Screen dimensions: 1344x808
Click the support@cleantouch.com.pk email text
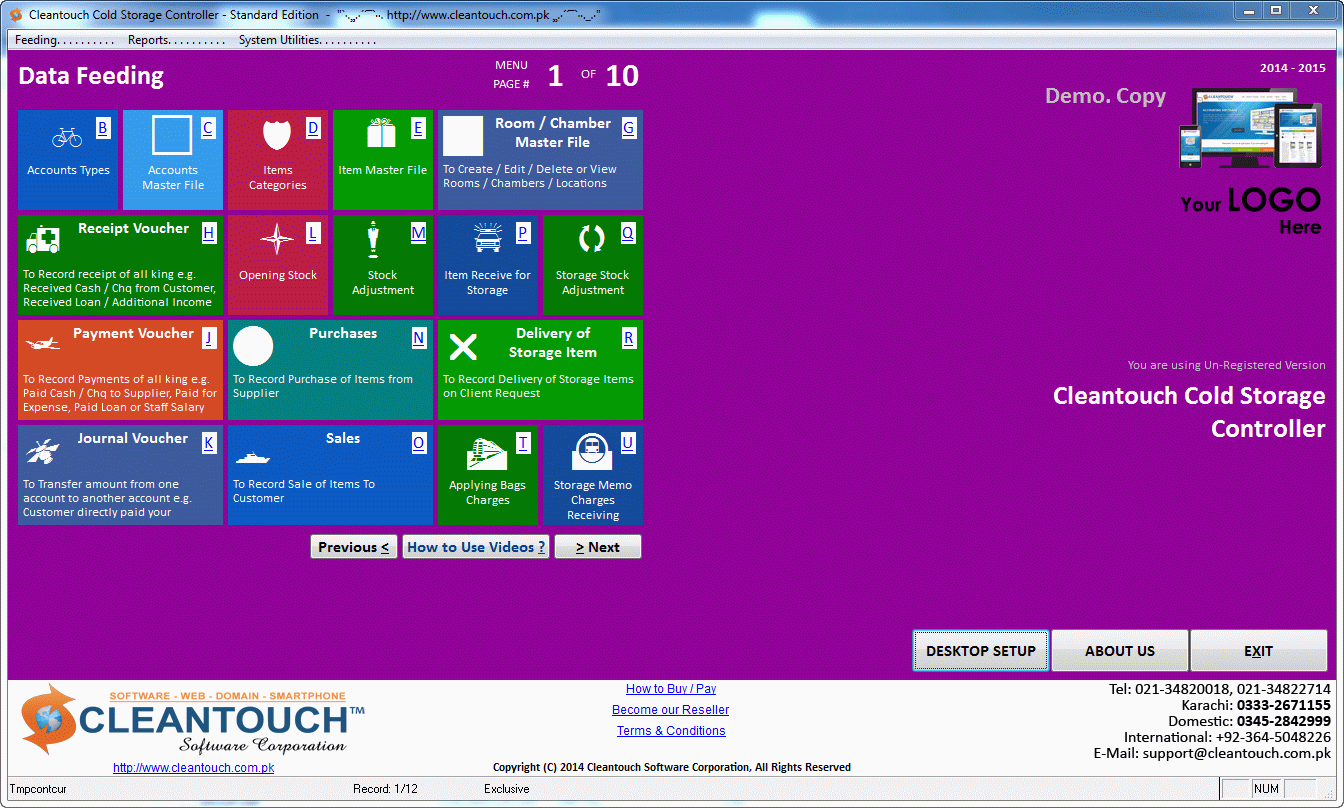[1237, 753]
